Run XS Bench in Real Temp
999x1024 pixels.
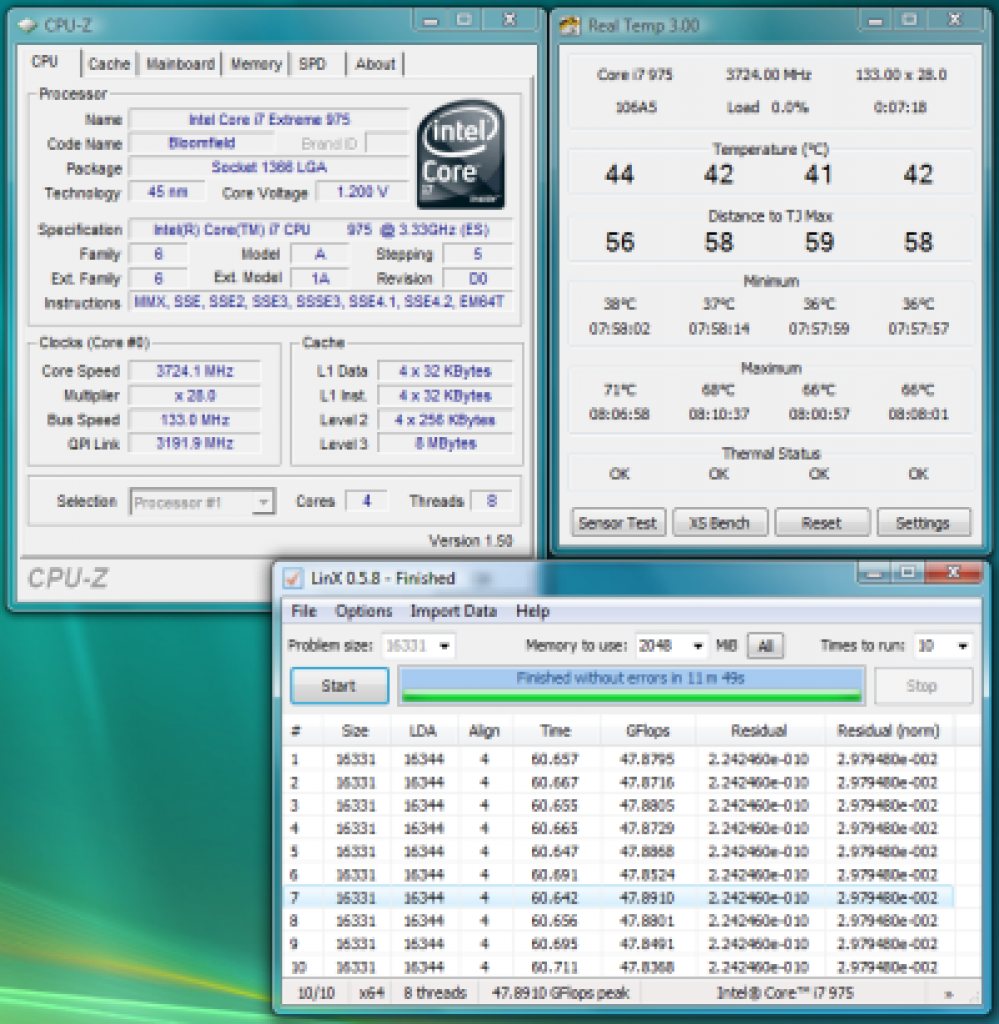click(x=720, y=523)
